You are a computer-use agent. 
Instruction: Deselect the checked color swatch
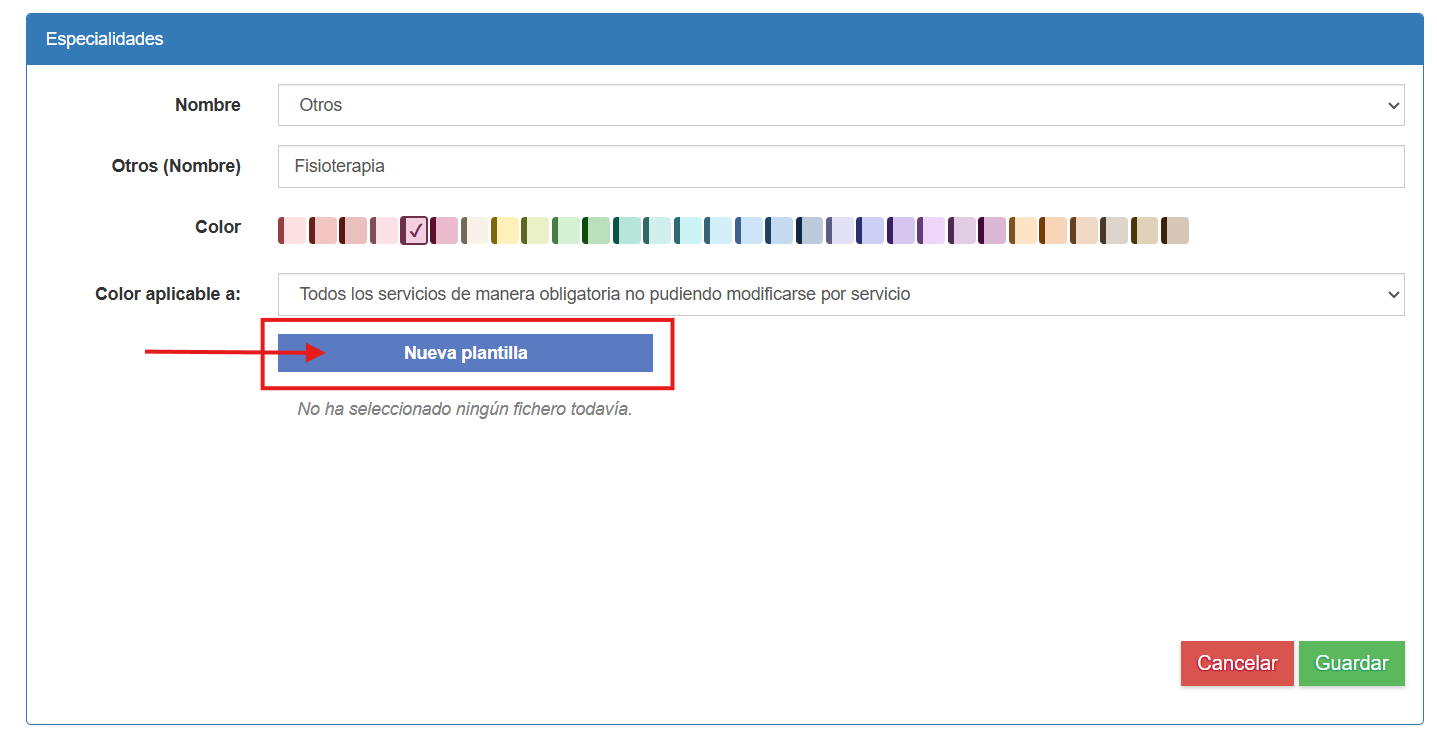click(415, 230)
